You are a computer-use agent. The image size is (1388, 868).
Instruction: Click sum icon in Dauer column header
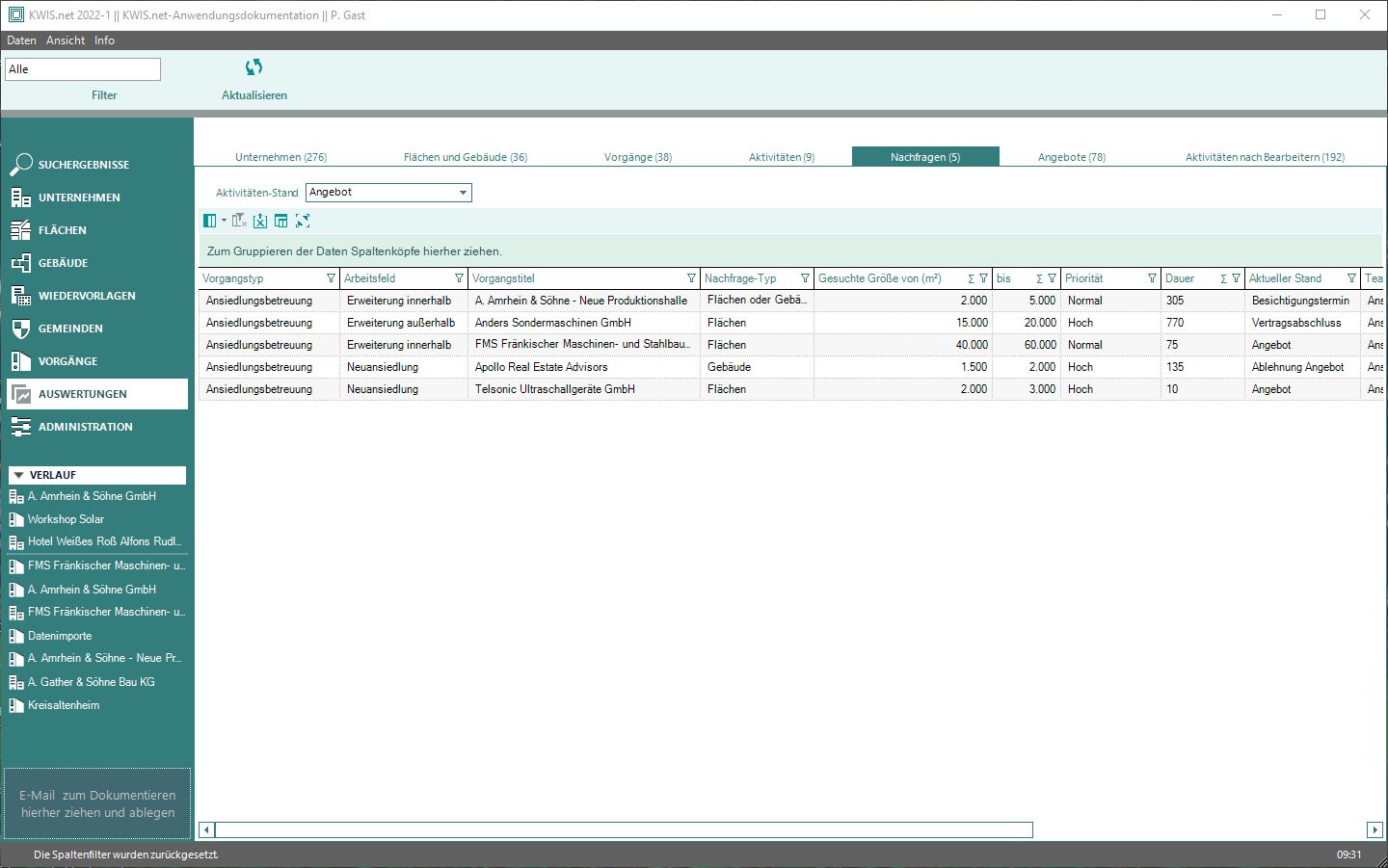click(x=1223, y=278)
